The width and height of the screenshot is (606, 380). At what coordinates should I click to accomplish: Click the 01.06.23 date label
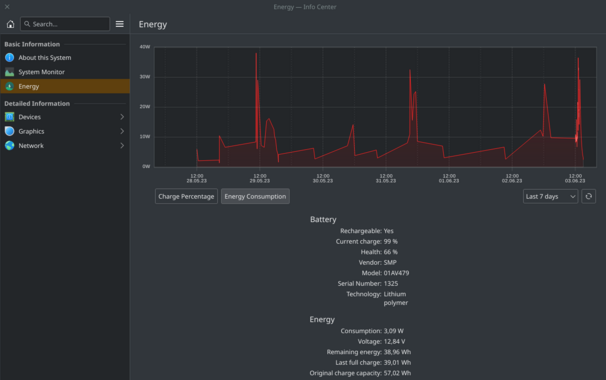449,181
